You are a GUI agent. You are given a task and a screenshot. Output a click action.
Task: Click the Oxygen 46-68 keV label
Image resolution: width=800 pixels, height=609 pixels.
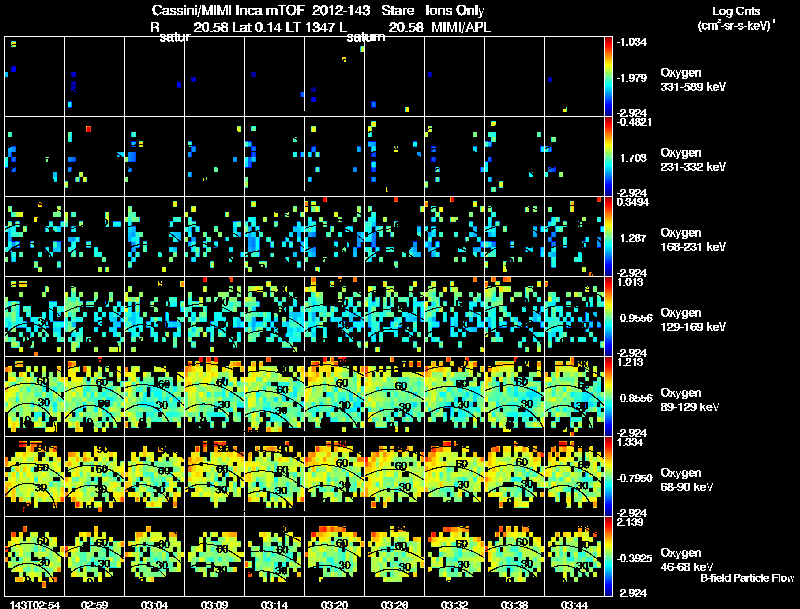[687, 560]
